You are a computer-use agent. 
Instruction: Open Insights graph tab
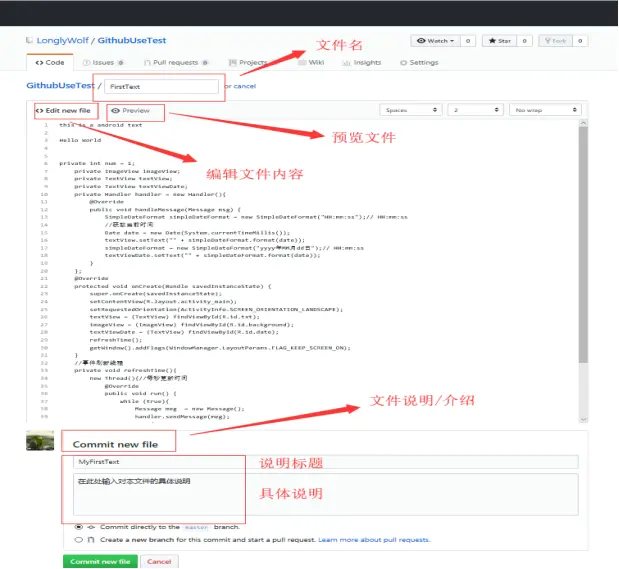click(x=362, y=62)
